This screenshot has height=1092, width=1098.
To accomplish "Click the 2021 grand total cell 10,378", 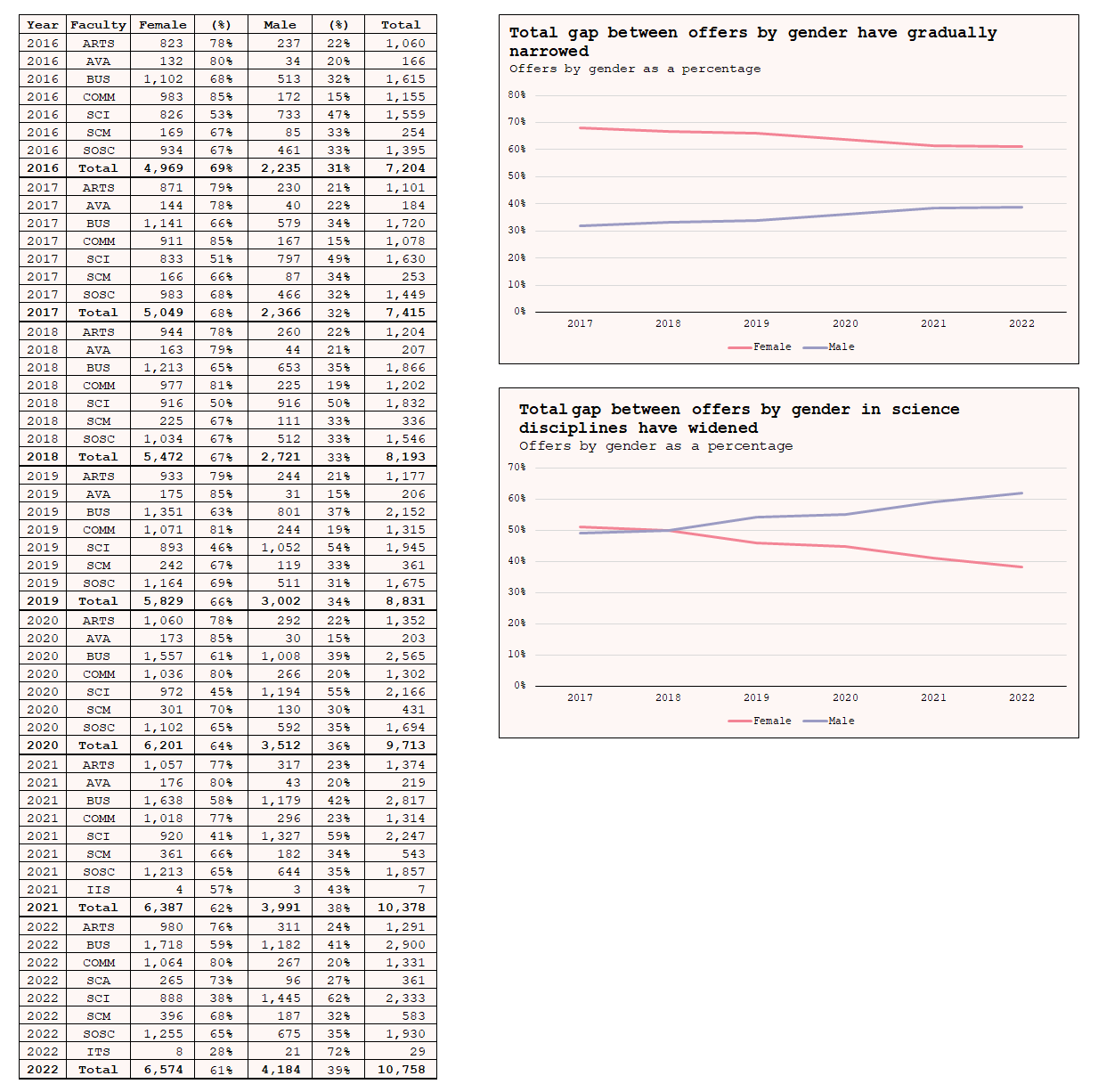I will [x=401, y=908].
